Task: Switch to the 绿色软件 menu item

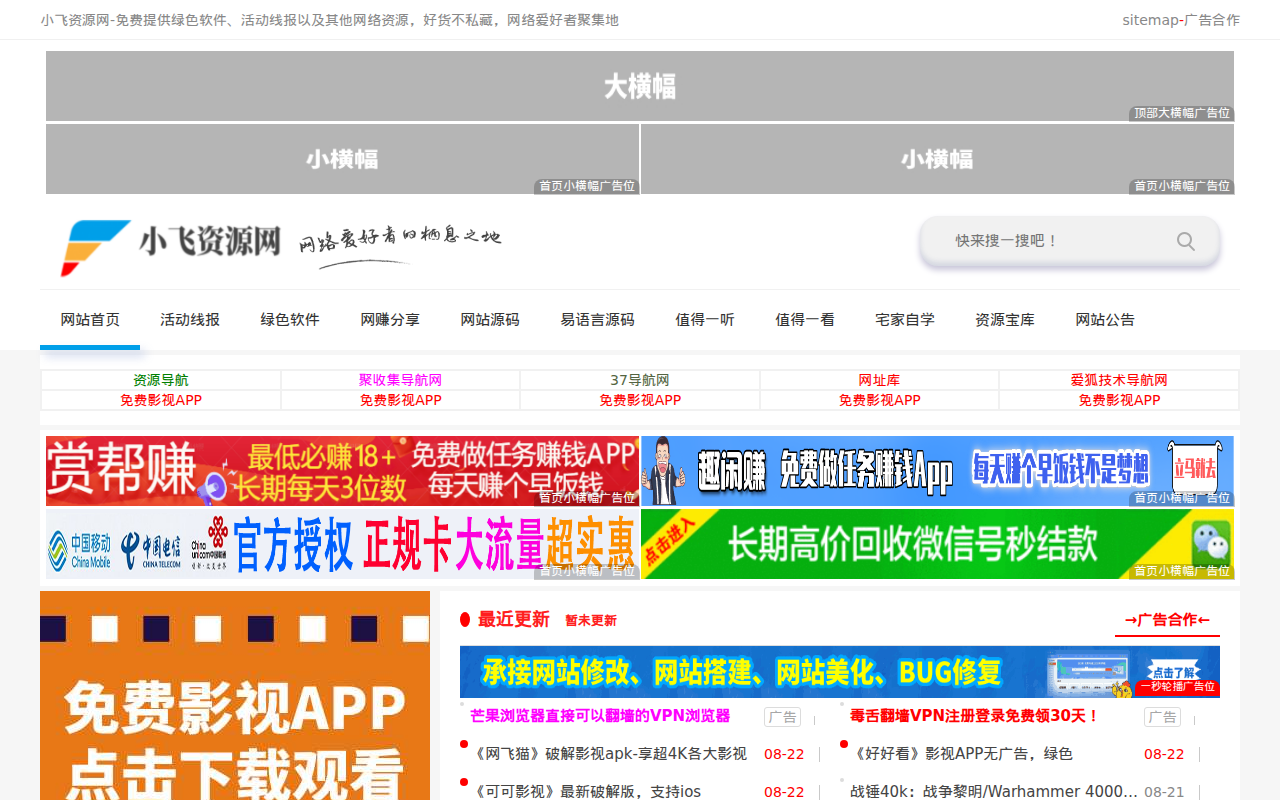Action: click(290, 320)
